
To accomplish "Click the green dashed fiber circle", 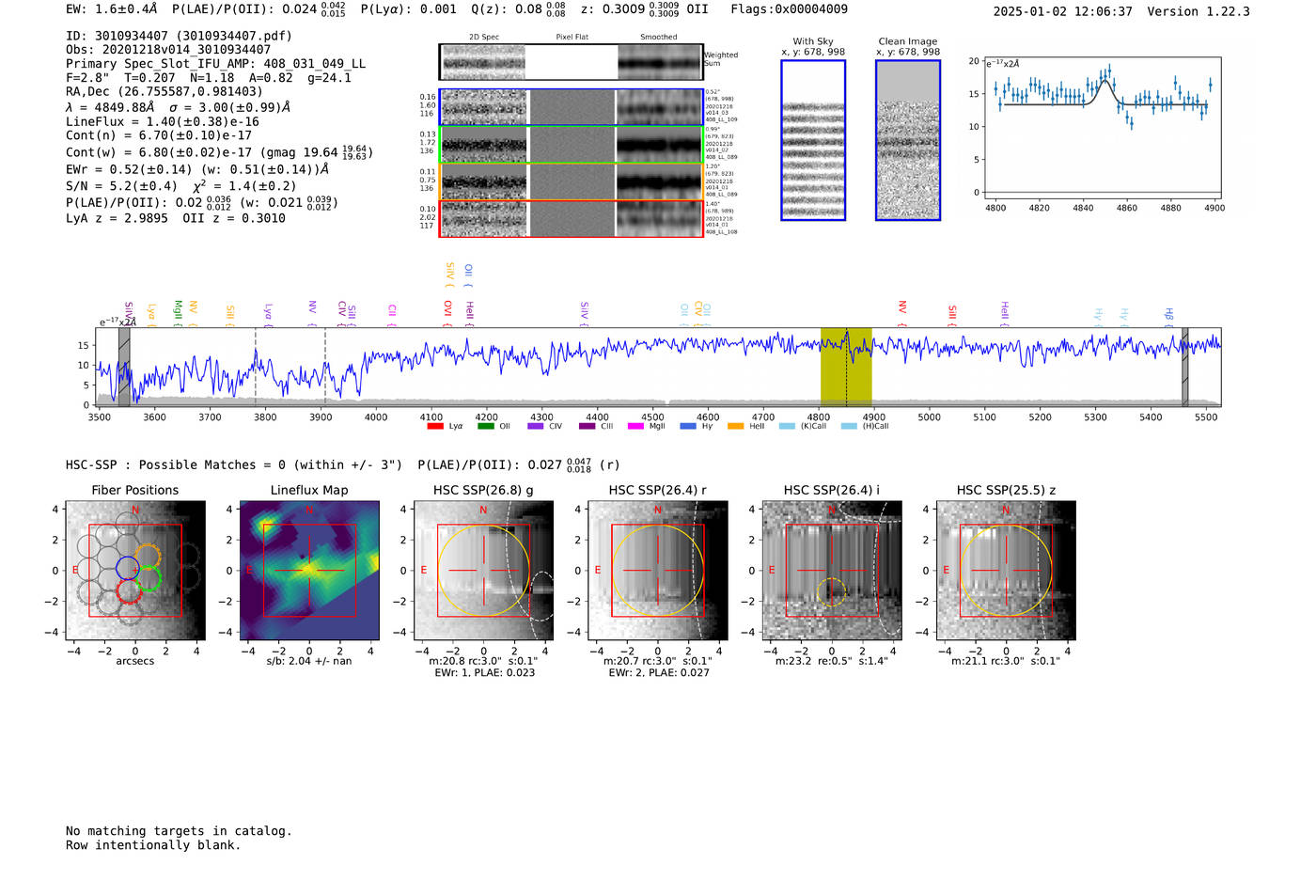I will click(149, 578).
